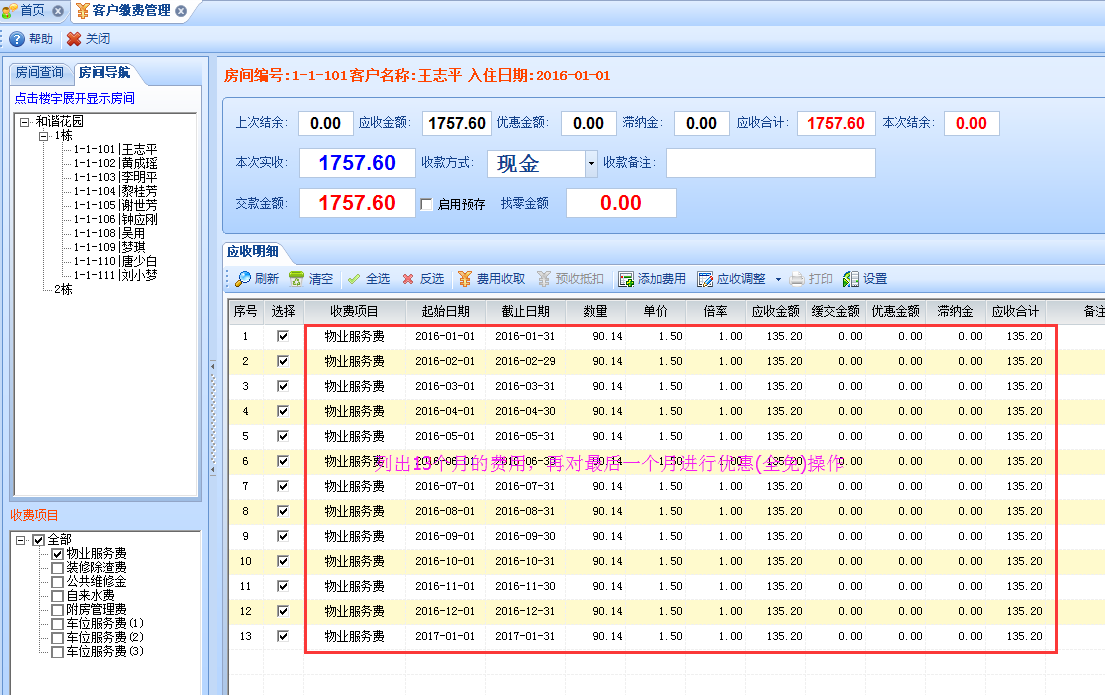Uncheck the 全部 fee items checkbox

pos(39,540)
